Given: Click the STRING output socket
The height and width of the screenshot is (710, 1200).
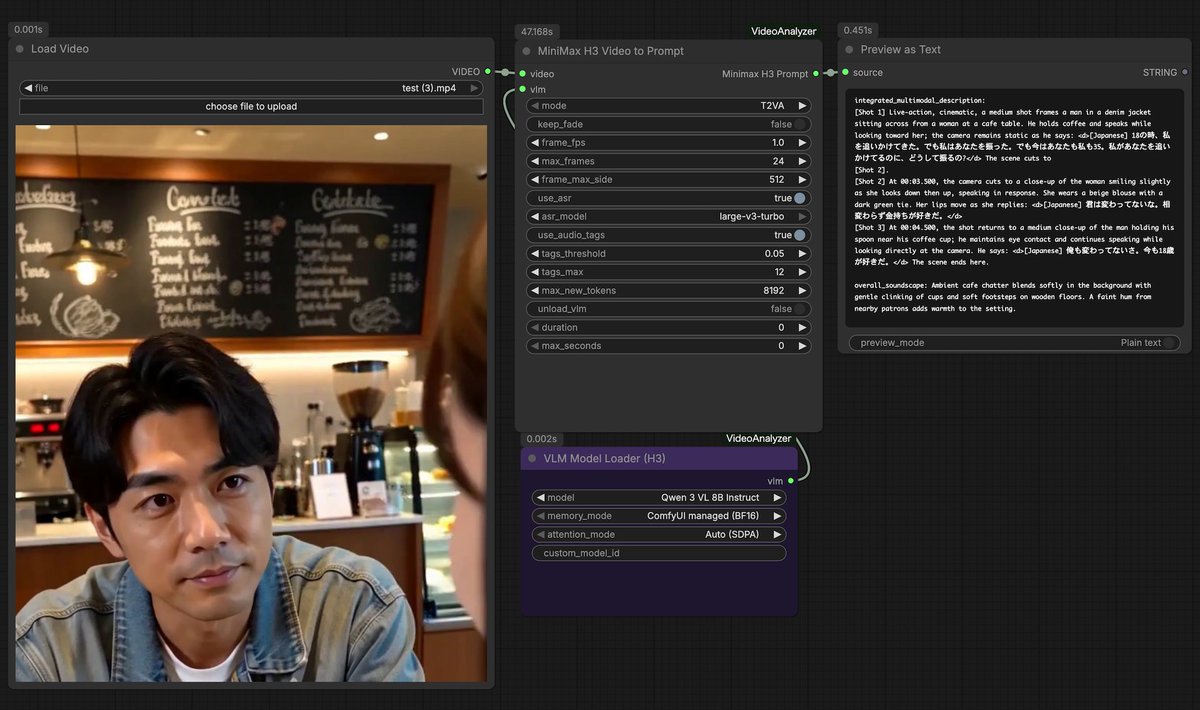Looking at the screenshot, I should pyautogui.click(x=1185, y=72).
